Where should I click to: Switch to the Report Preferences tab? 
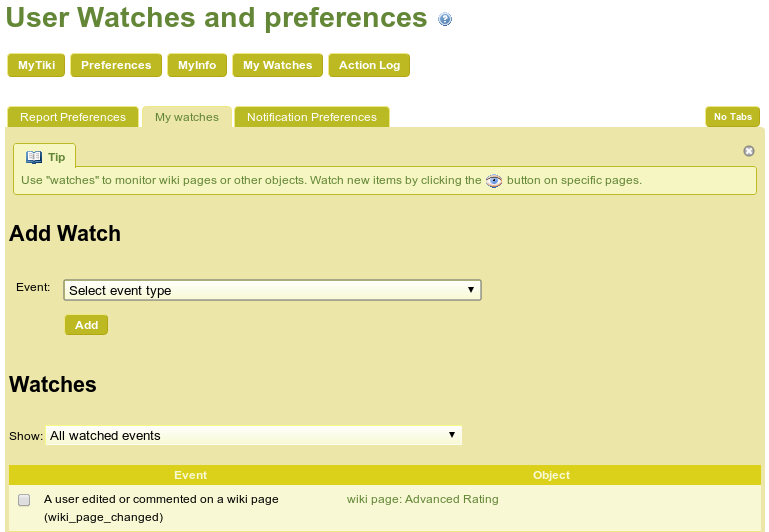pos(73,117)
